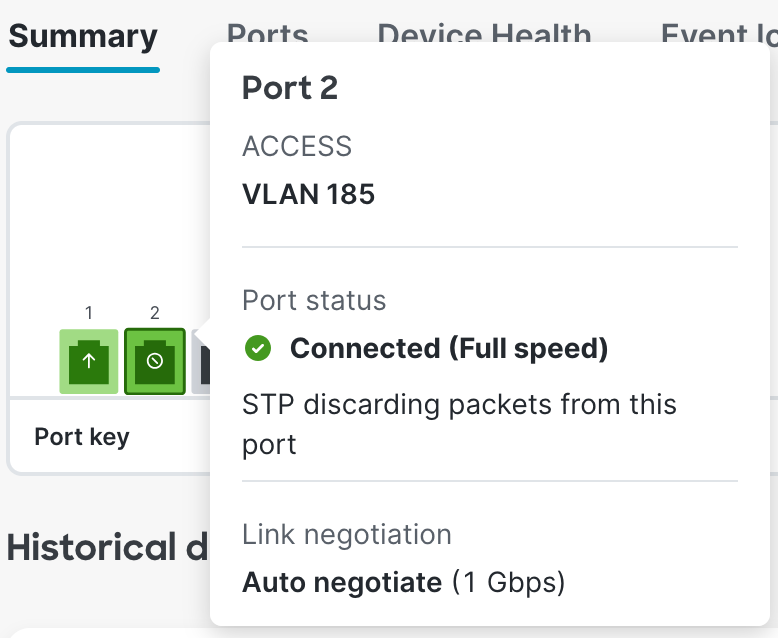Click the Auto negotiate value
Viewport: 778px width, 638px height.
coord(342,582)
